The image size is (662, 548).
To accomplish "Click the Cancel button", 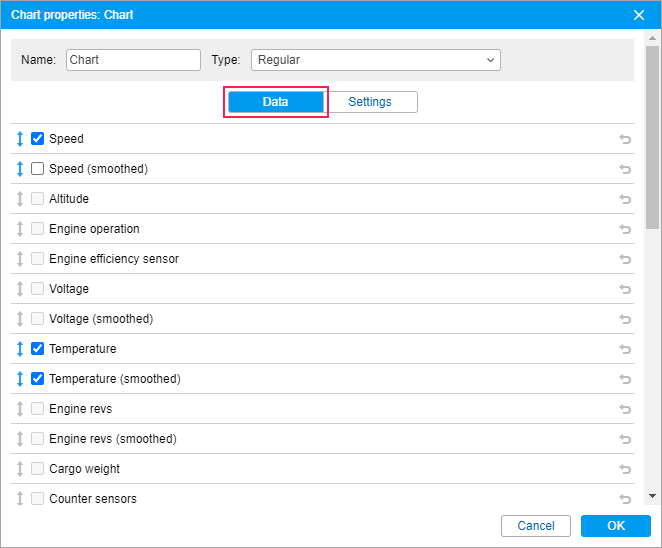I will [536, 526].
